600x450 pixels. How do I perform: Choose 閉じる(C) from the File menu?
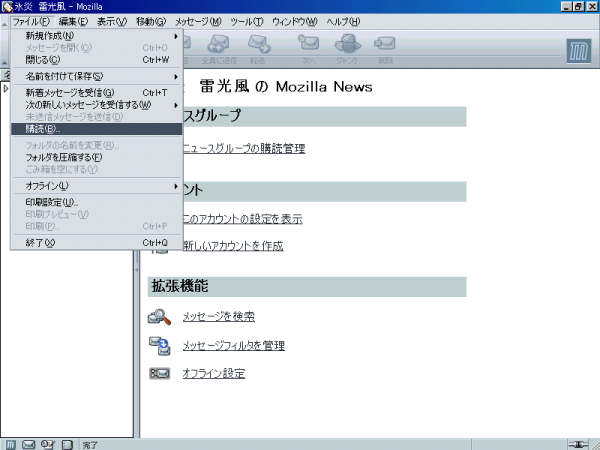(x=97, y=60)
